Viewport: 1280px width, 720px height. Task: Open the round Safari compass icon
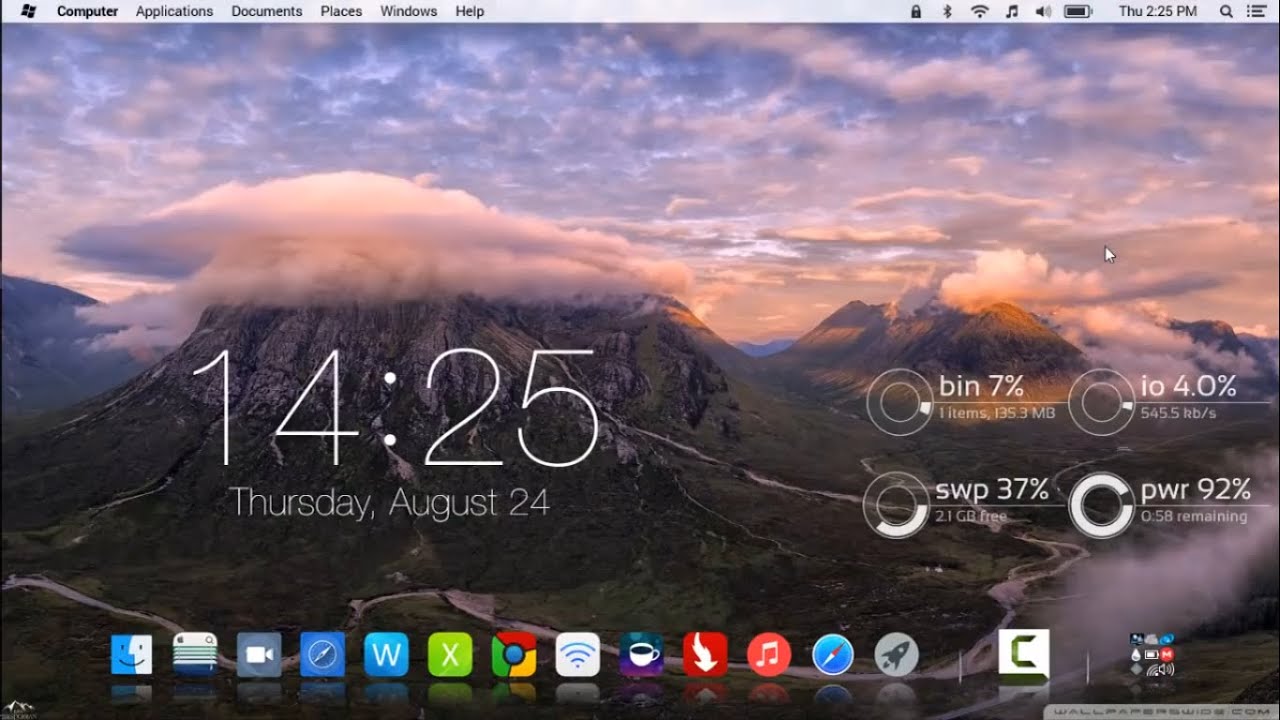833,655
